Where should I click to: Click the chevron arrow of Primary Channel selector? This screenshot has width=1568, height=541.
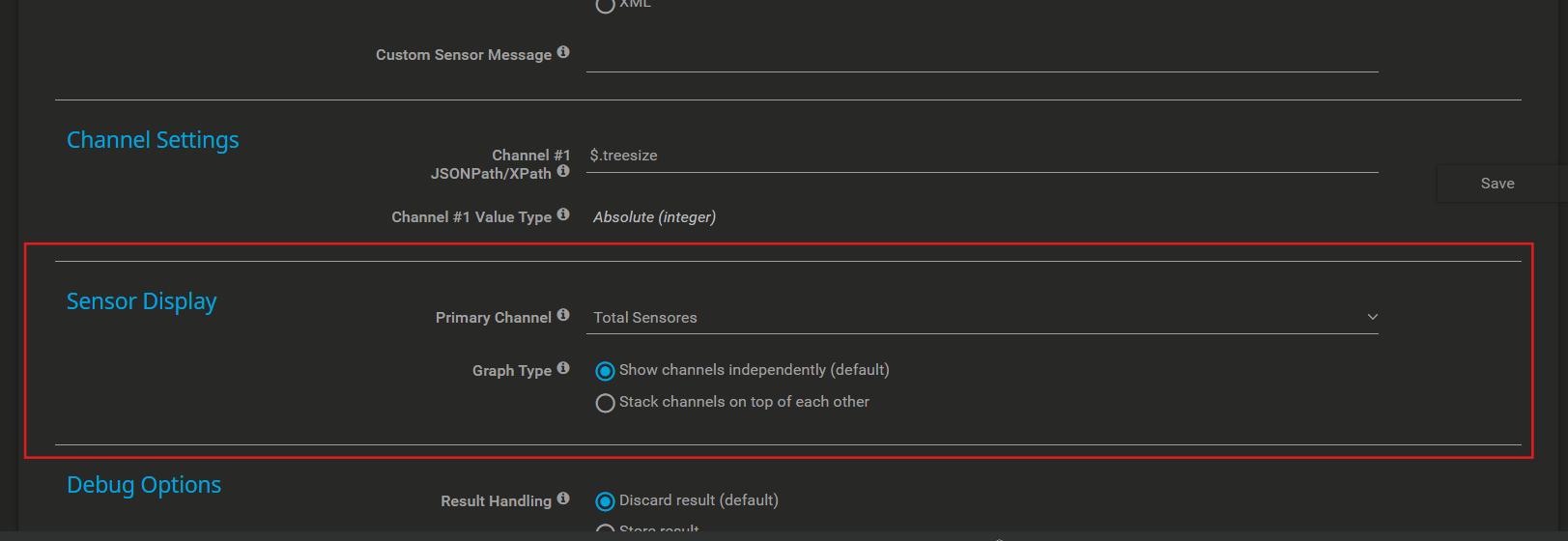1372,317
